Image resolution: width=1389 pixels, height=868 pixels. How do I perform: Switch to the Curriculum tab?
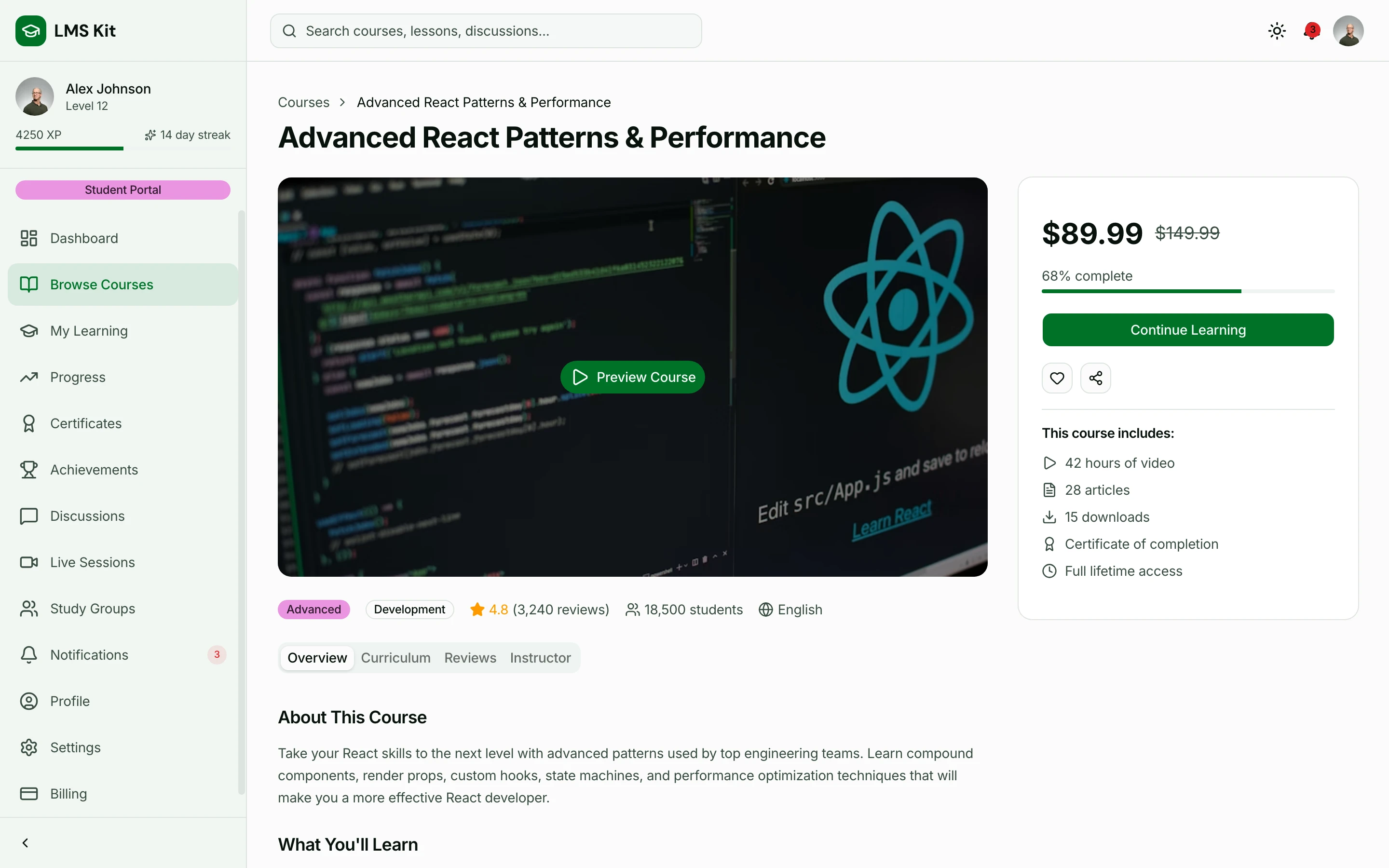pos(395,658)
